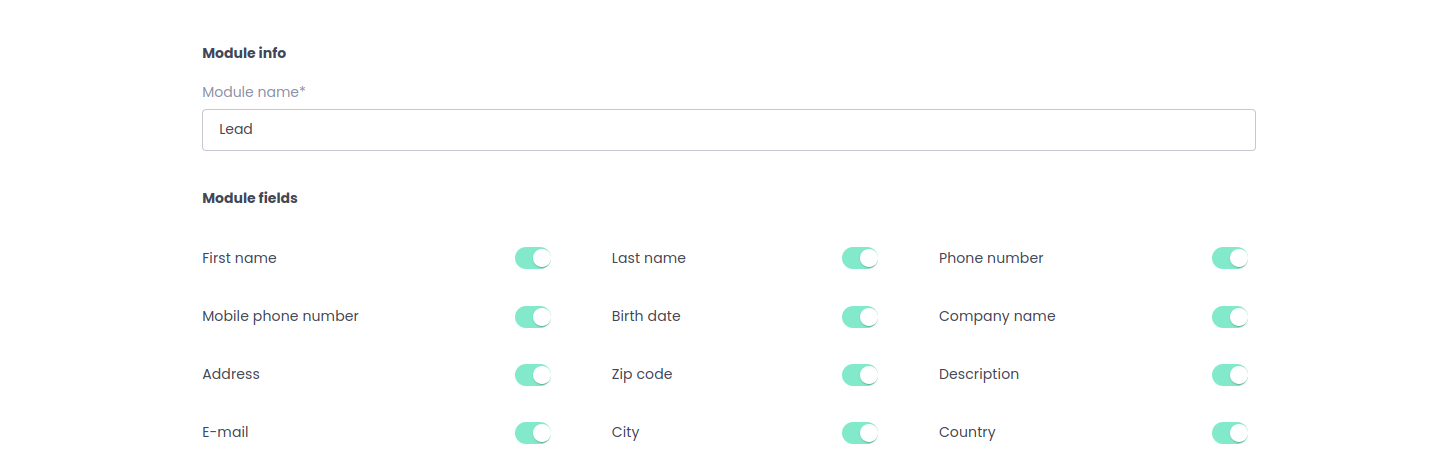Viewport: 1448px width, 468px height.
Task: Click the 'Module info' section heading
Action: click(244, 53)
